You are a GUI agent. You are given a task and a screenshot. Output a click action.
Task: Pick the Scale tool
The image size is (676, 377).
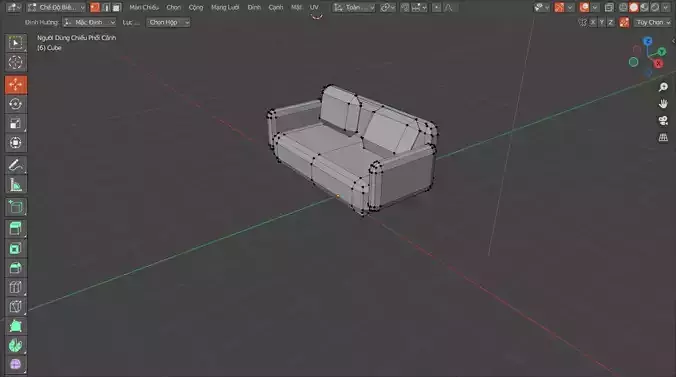coord(16,124)
